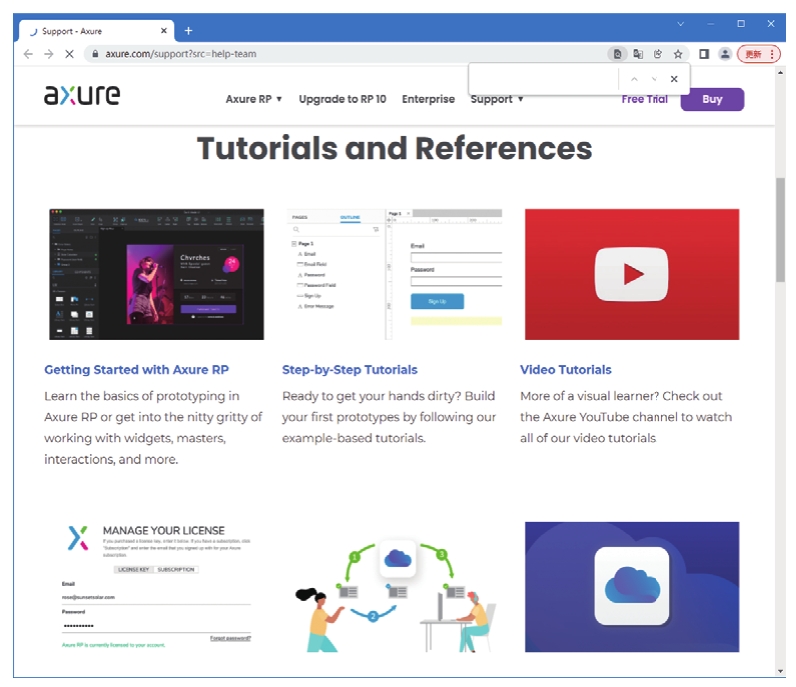Open the Chrome profile avatar
The image size is (796, 687).
tap(725, 54)
